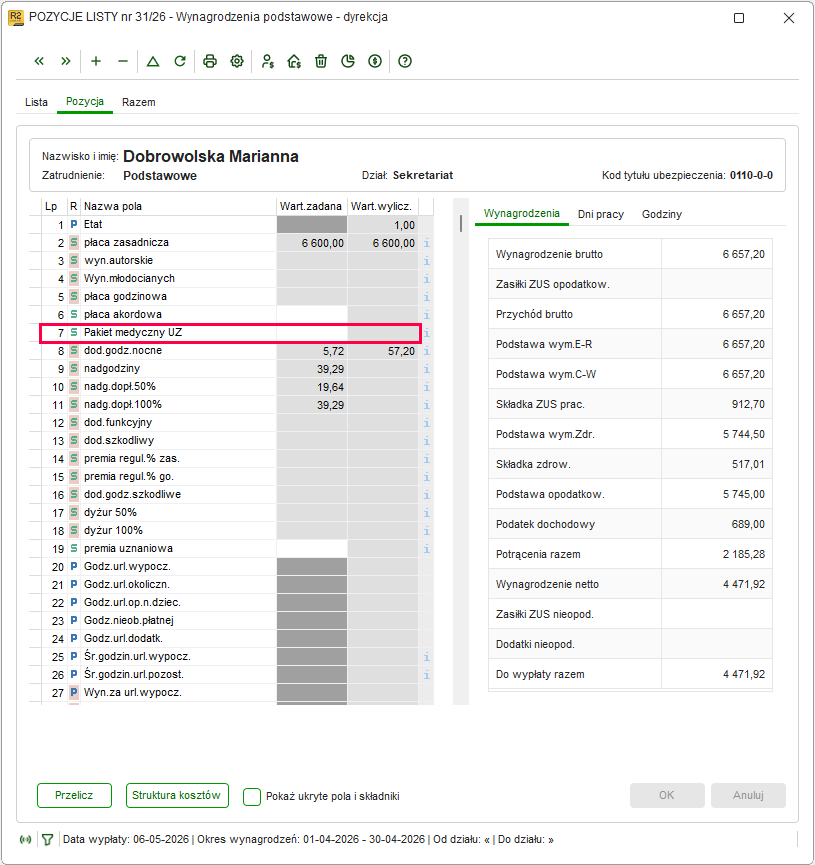Go to previous position with double-left arrow

(39, 61)
